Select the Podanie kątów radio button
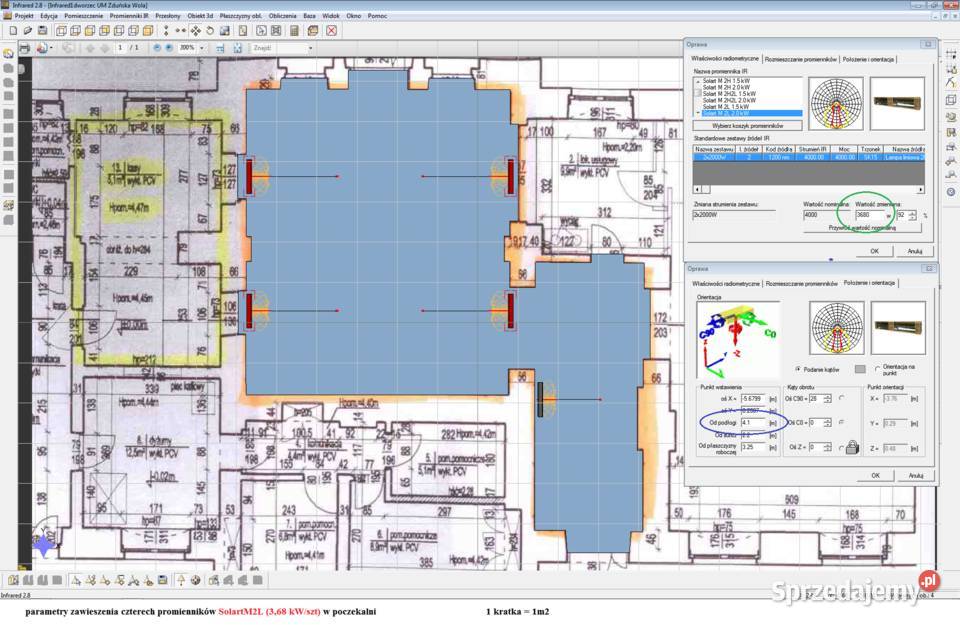The image size is (960, 625). (797, 368)
